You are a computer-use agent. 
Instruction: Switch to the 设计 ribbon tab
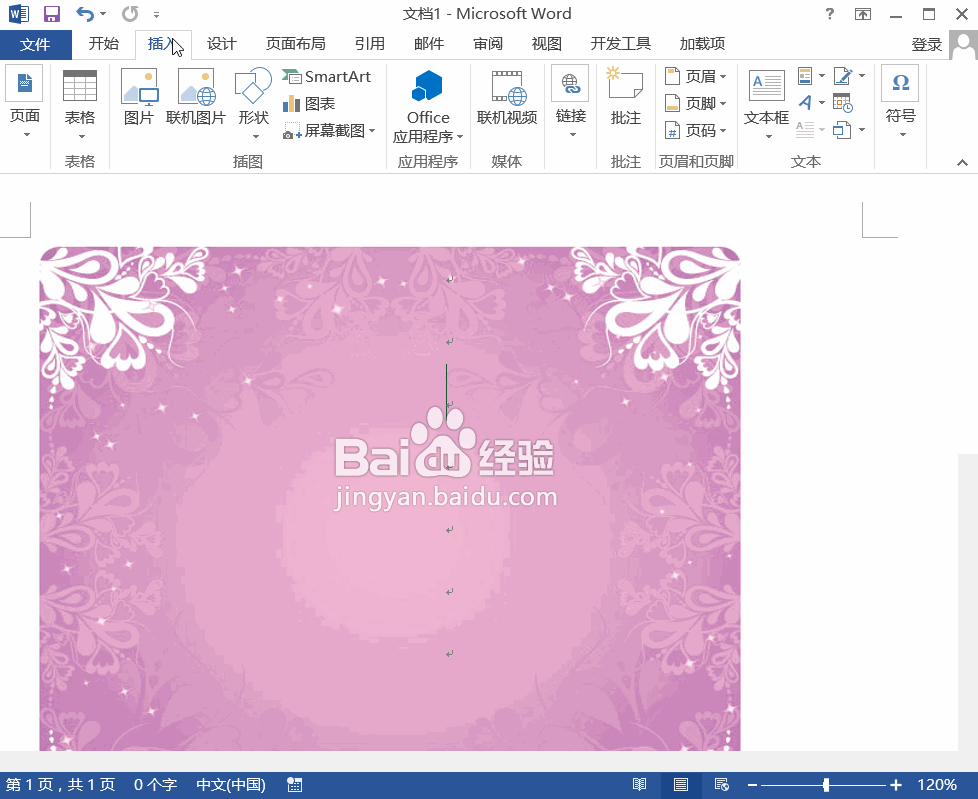tap(221, 43)
